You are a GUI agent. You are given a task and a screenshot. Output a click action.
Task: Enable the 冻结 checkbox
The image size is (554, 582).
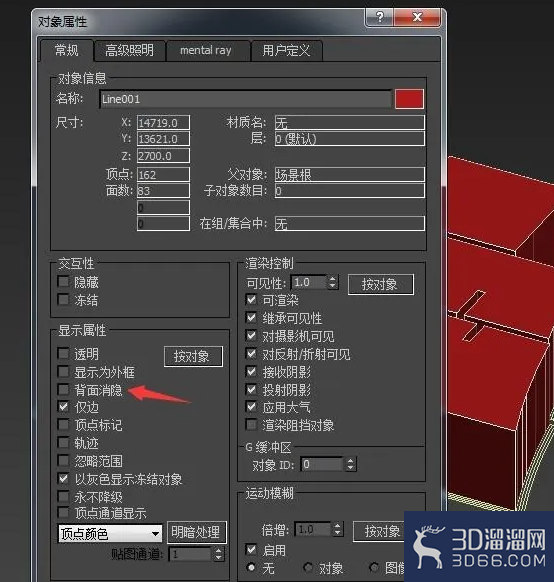[63, 299]
